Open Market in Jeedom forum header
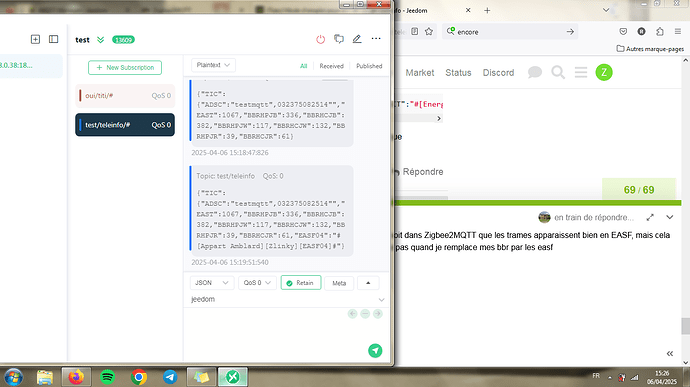Screen dimensions: 690x387 420,73
